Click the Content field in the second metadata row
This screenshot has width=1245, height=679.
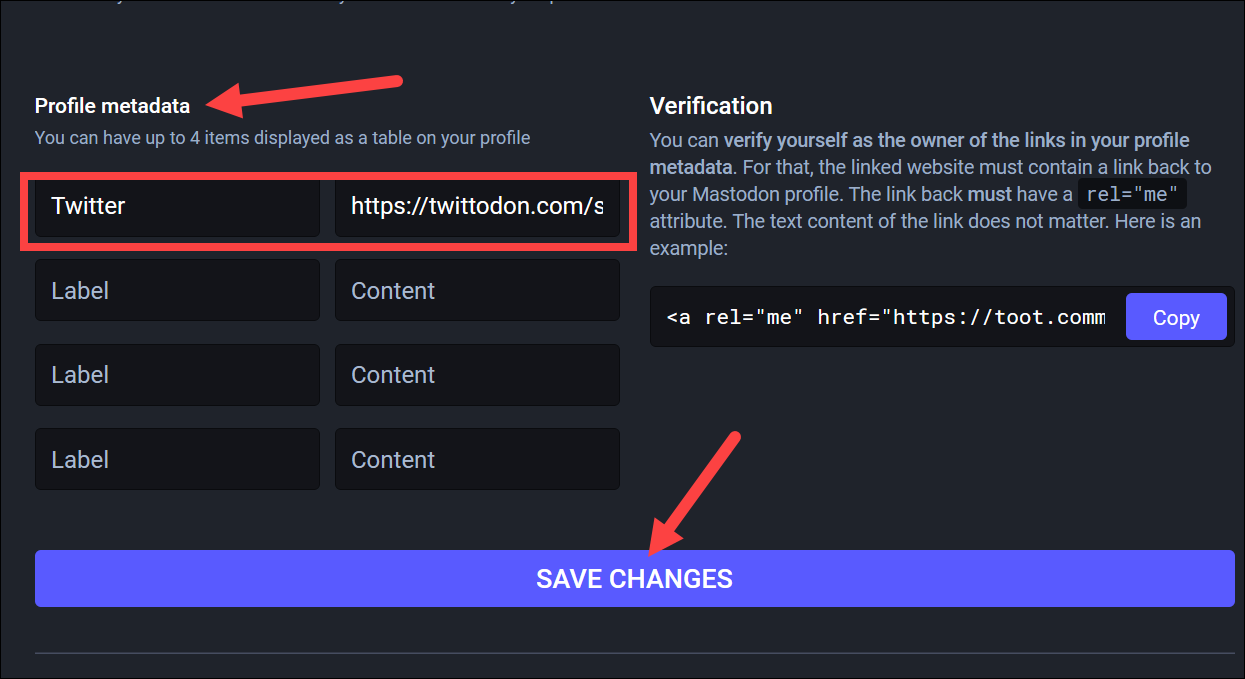tap(477, 290)
